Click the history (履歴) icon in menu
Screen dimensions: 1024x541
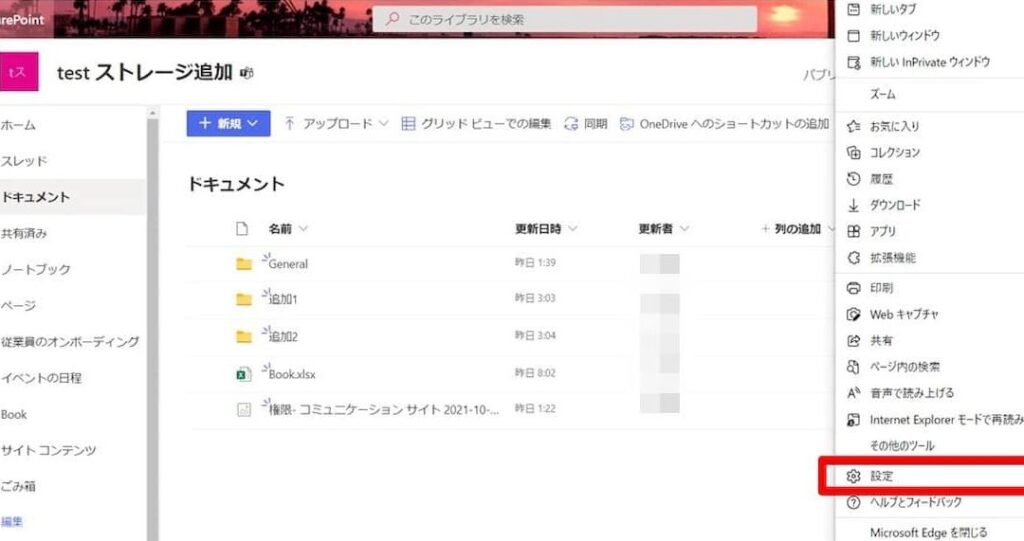point(853,179)
